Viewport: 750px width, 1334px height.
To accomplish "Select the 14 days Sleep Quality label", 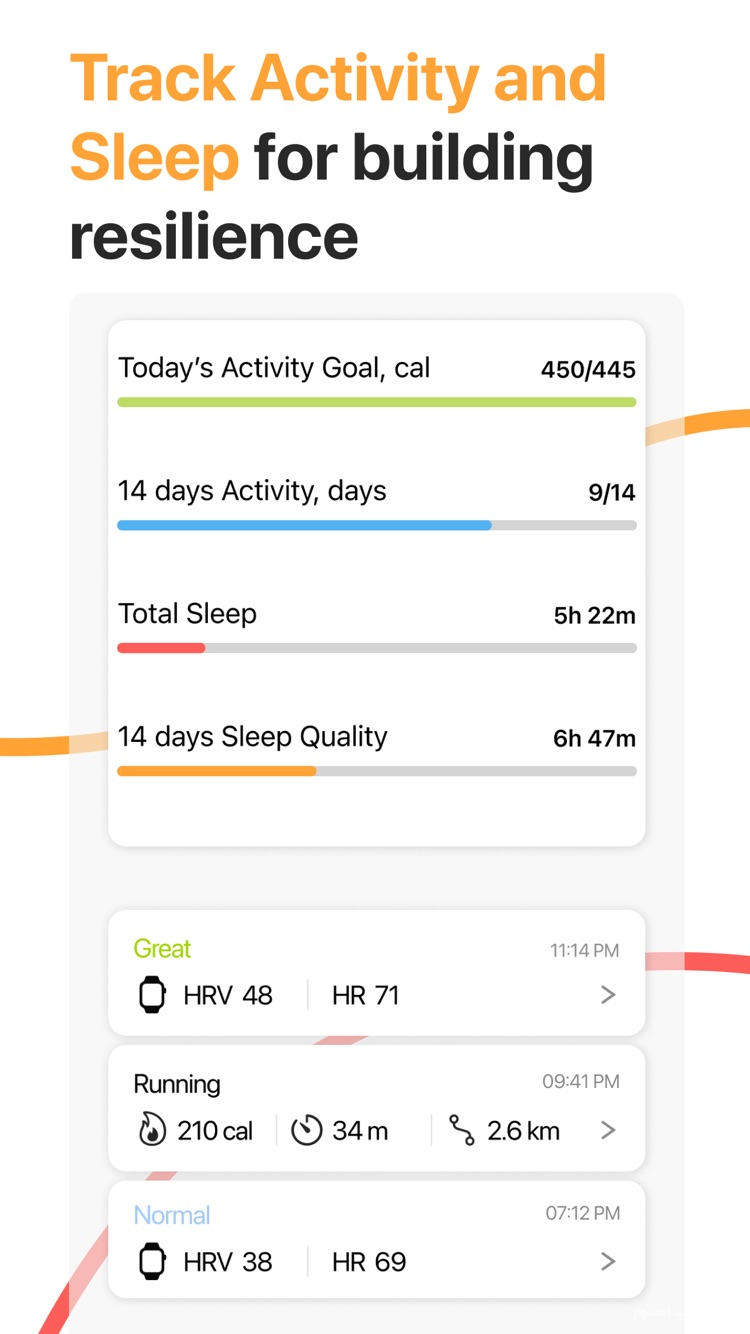I will (x=253, y=736).
